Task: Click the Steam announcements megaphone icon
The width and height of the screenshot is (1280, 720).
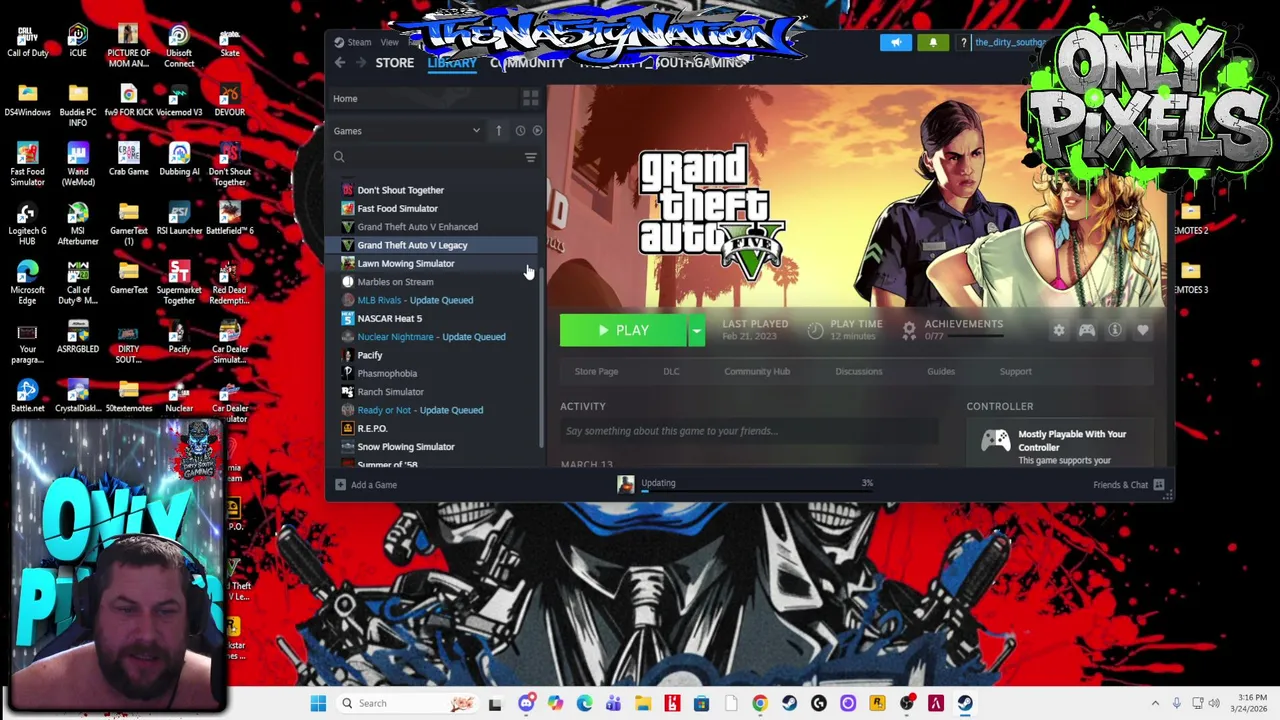Action: coord(896,42)
